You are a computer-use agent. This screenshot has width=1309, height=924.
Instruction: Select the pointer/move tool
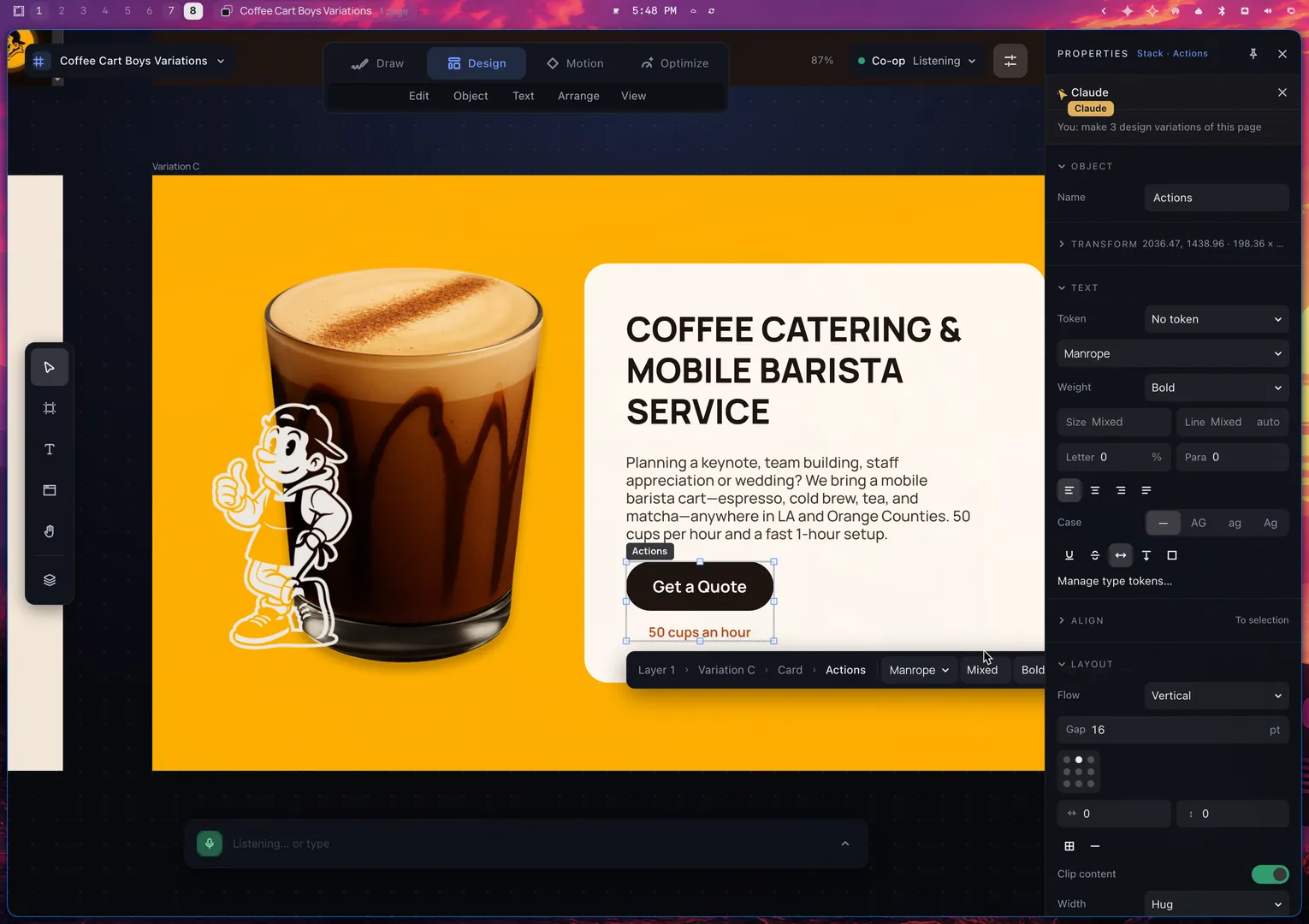(50, 368)
